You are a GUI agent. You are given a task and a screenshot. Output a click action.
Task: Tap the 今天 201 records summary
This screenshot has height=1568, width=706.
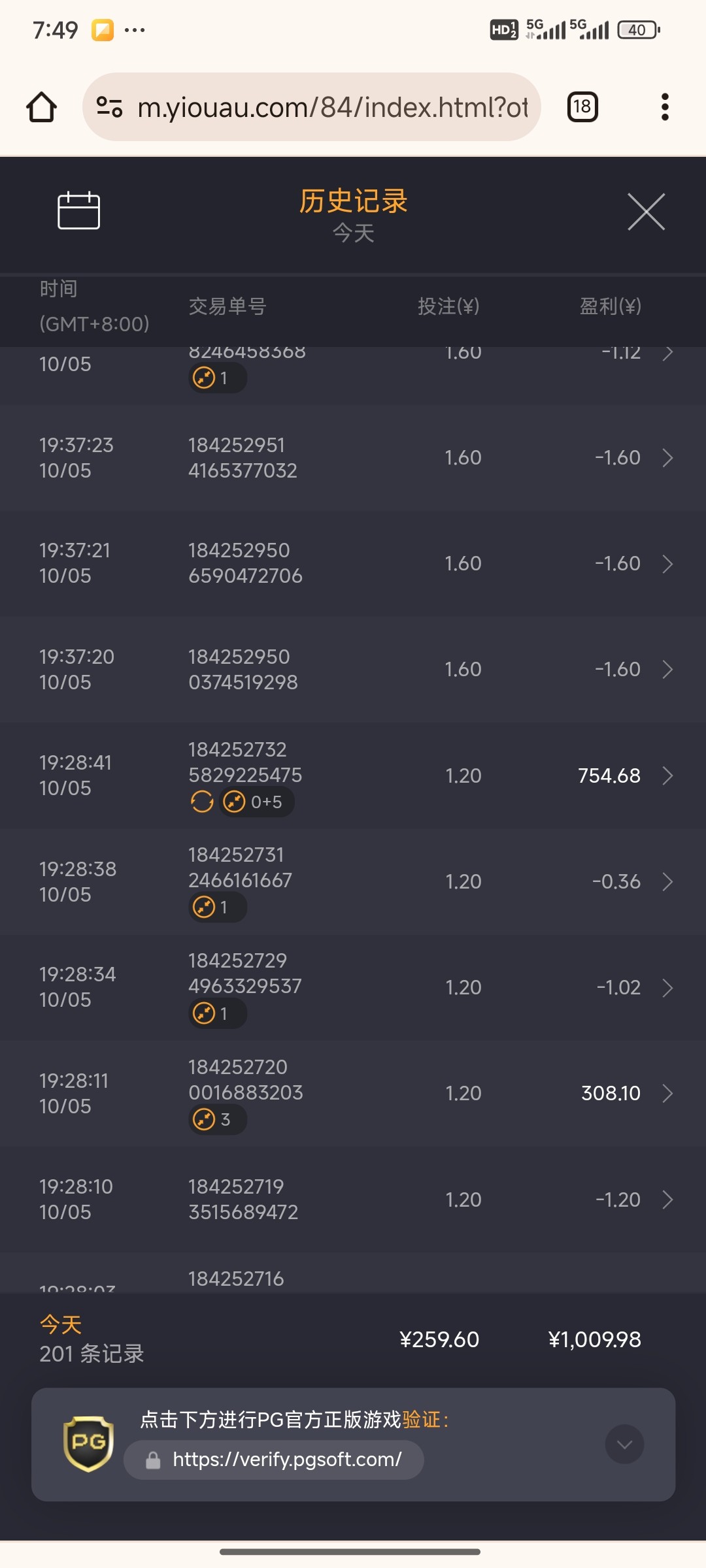(x=92, y=1339)
